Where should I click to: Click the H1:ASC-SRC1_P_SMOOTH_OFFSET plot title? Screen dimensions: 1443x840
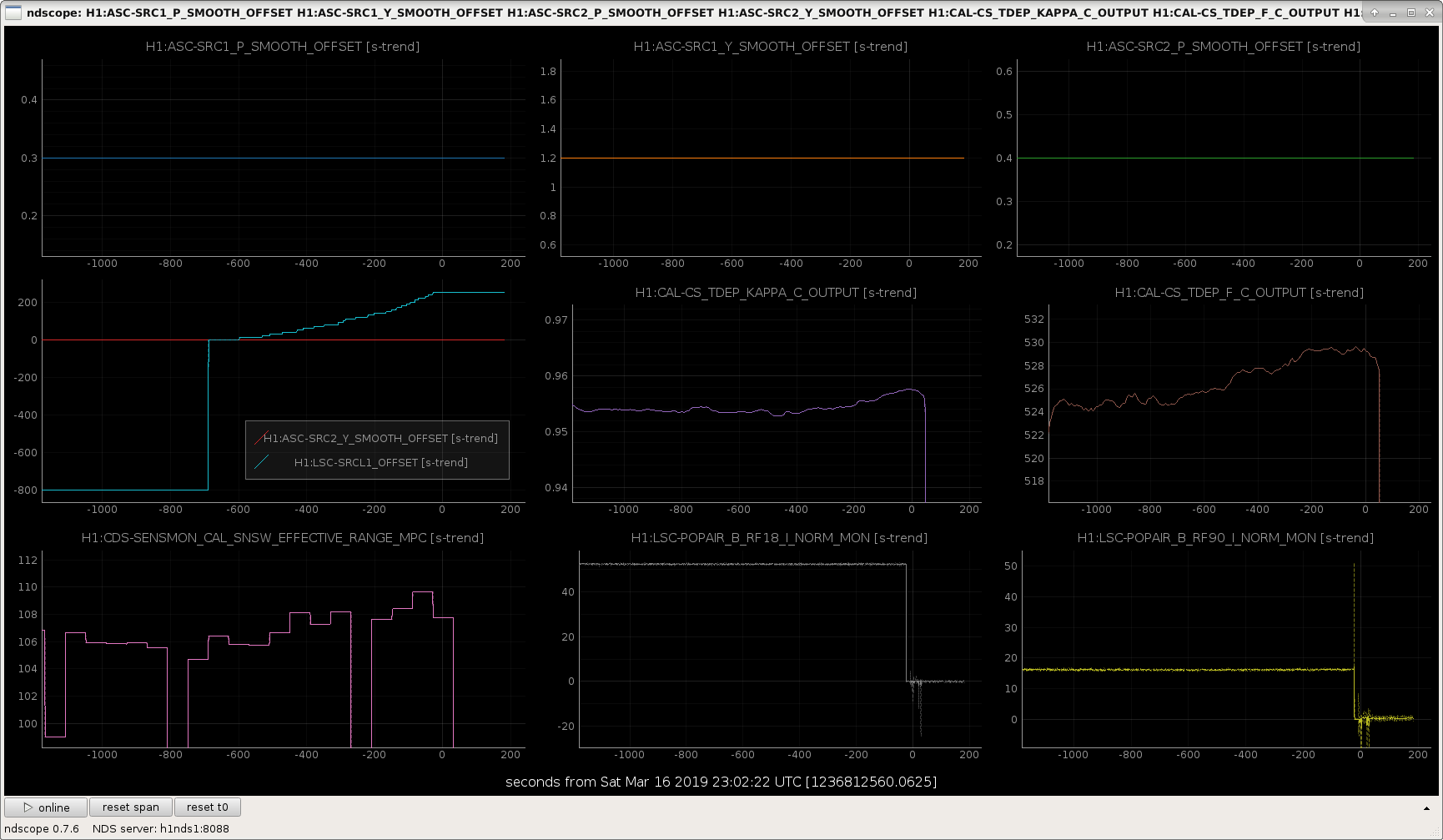283,47
